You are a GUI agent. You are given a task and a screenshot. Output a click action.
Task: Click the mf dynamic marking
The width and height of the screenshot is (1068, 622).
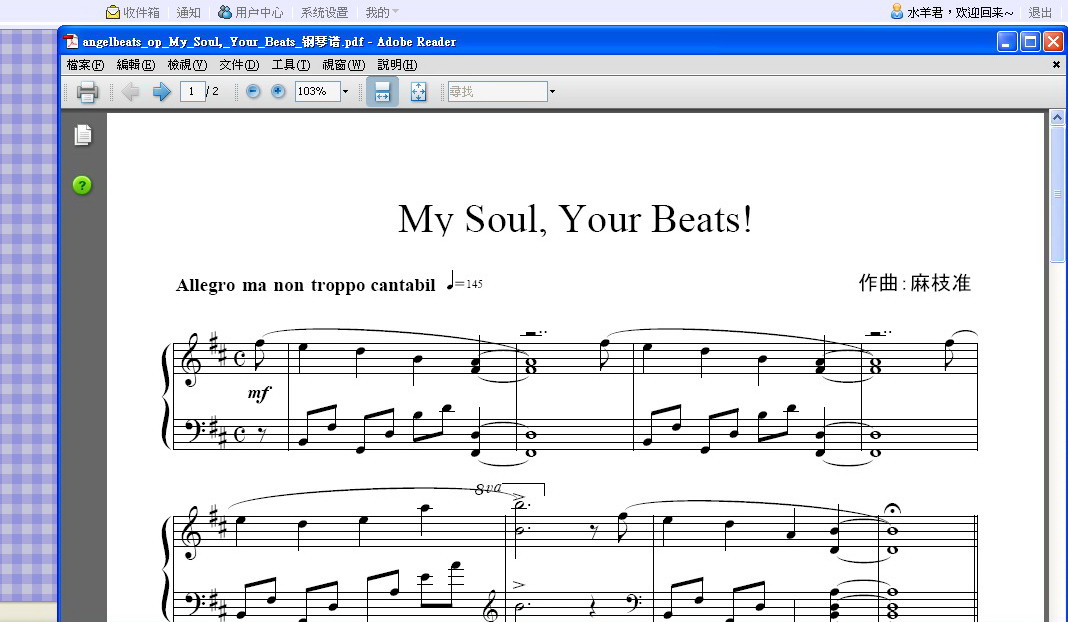259,393
